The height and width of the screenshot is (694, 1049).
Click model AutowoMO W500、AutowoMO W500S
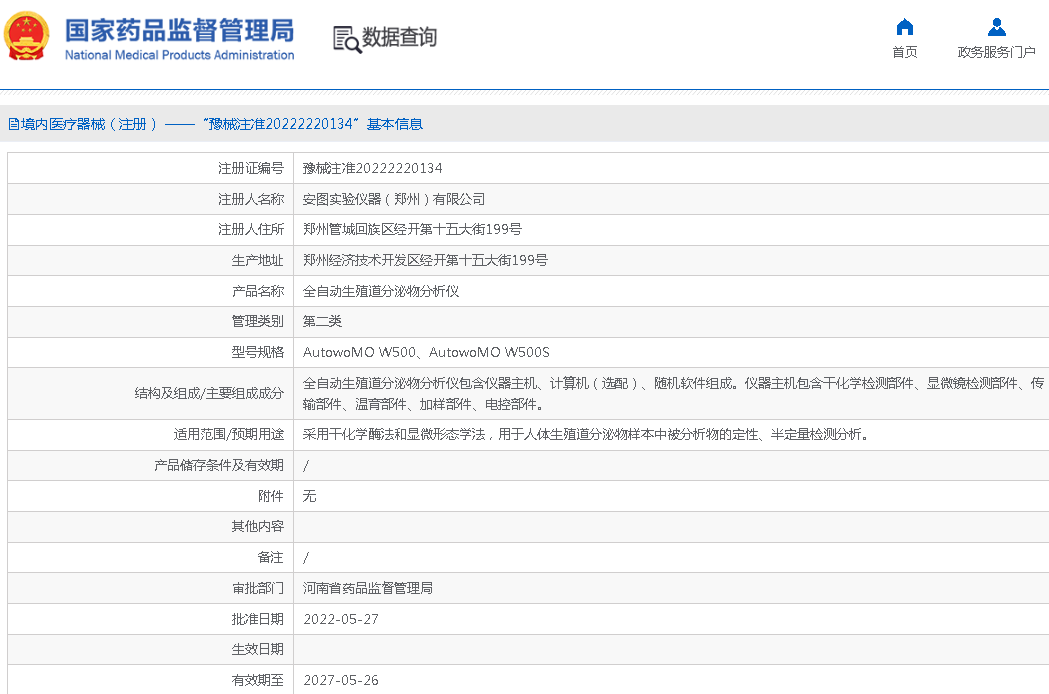(x=426, y=352)
